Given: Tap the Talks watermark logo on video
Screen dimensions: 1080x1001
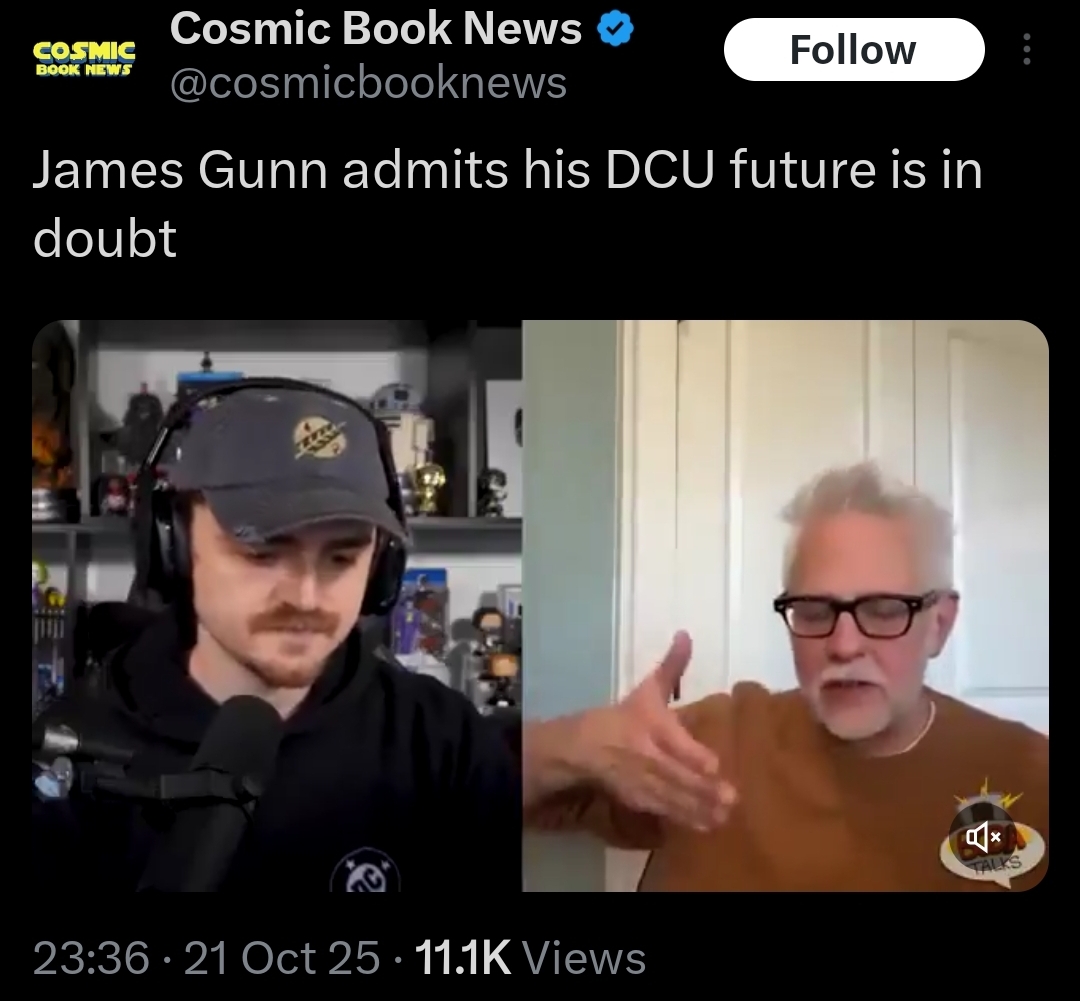Looking at the screenshot, I should [993, 839].
